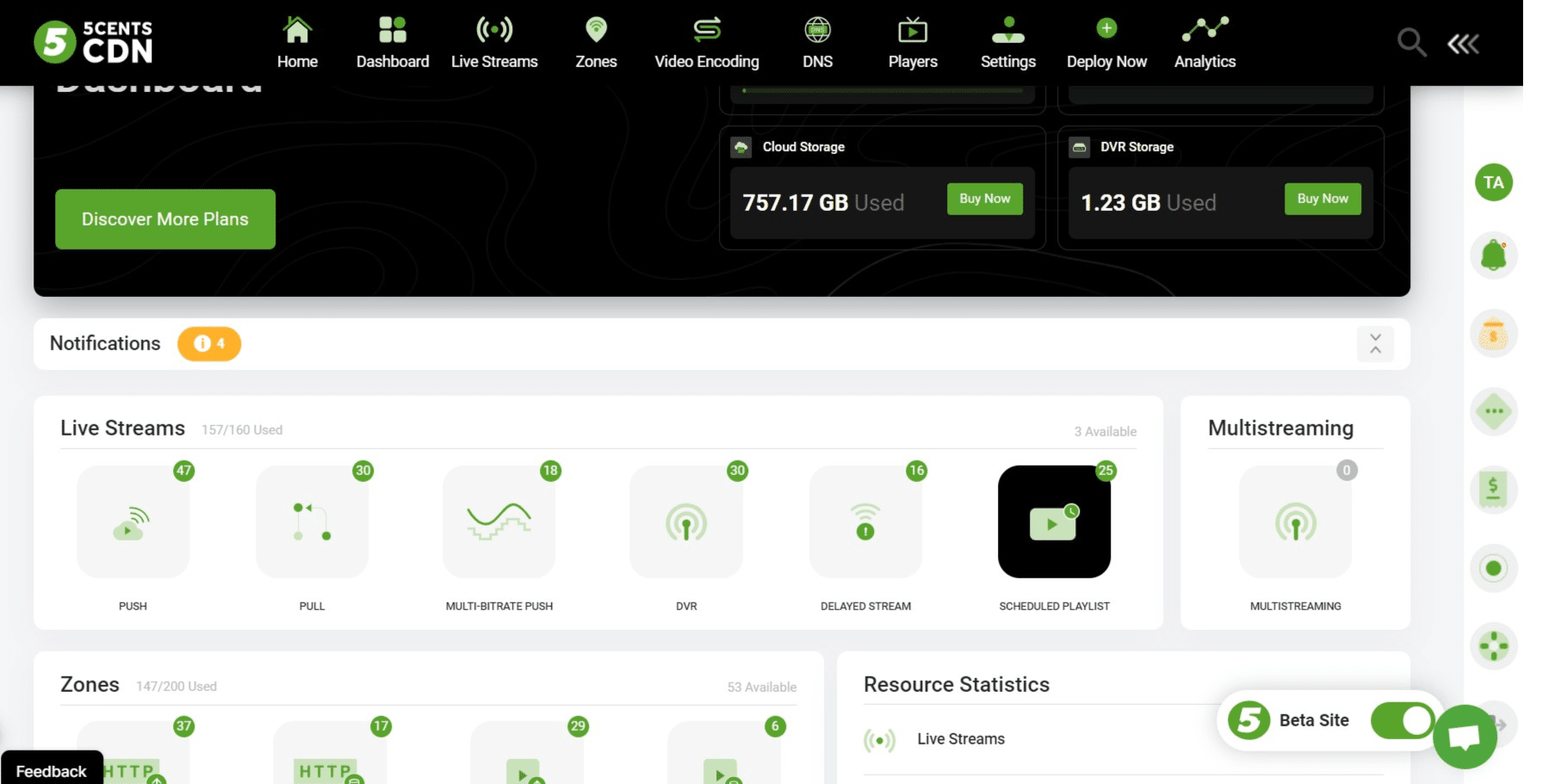Click the Resource Statistics heading
Screen dimensions: 1561x784
point(957,685)
